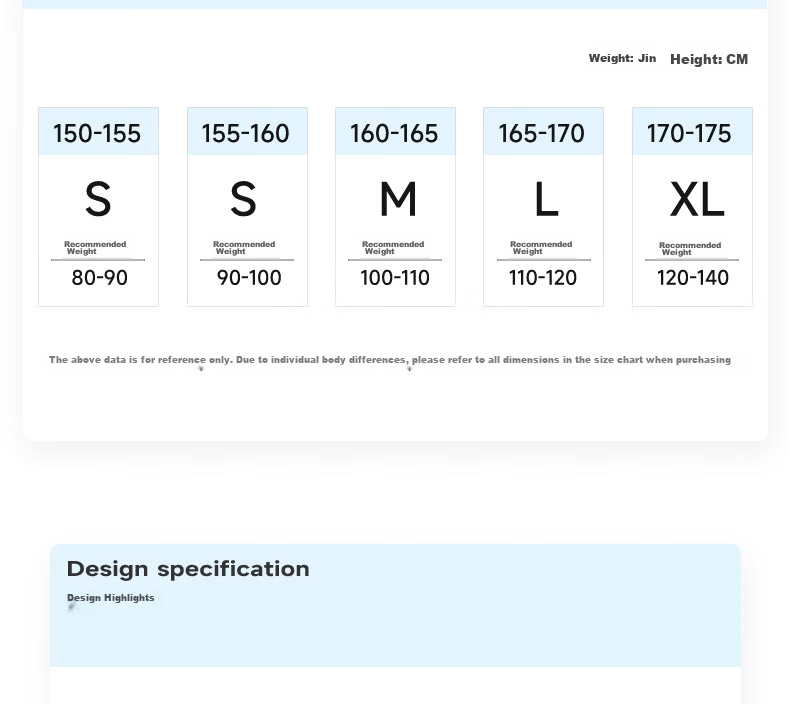Select the 155-160 height card
The image size is (790, 704).
(x=247, y=207)
